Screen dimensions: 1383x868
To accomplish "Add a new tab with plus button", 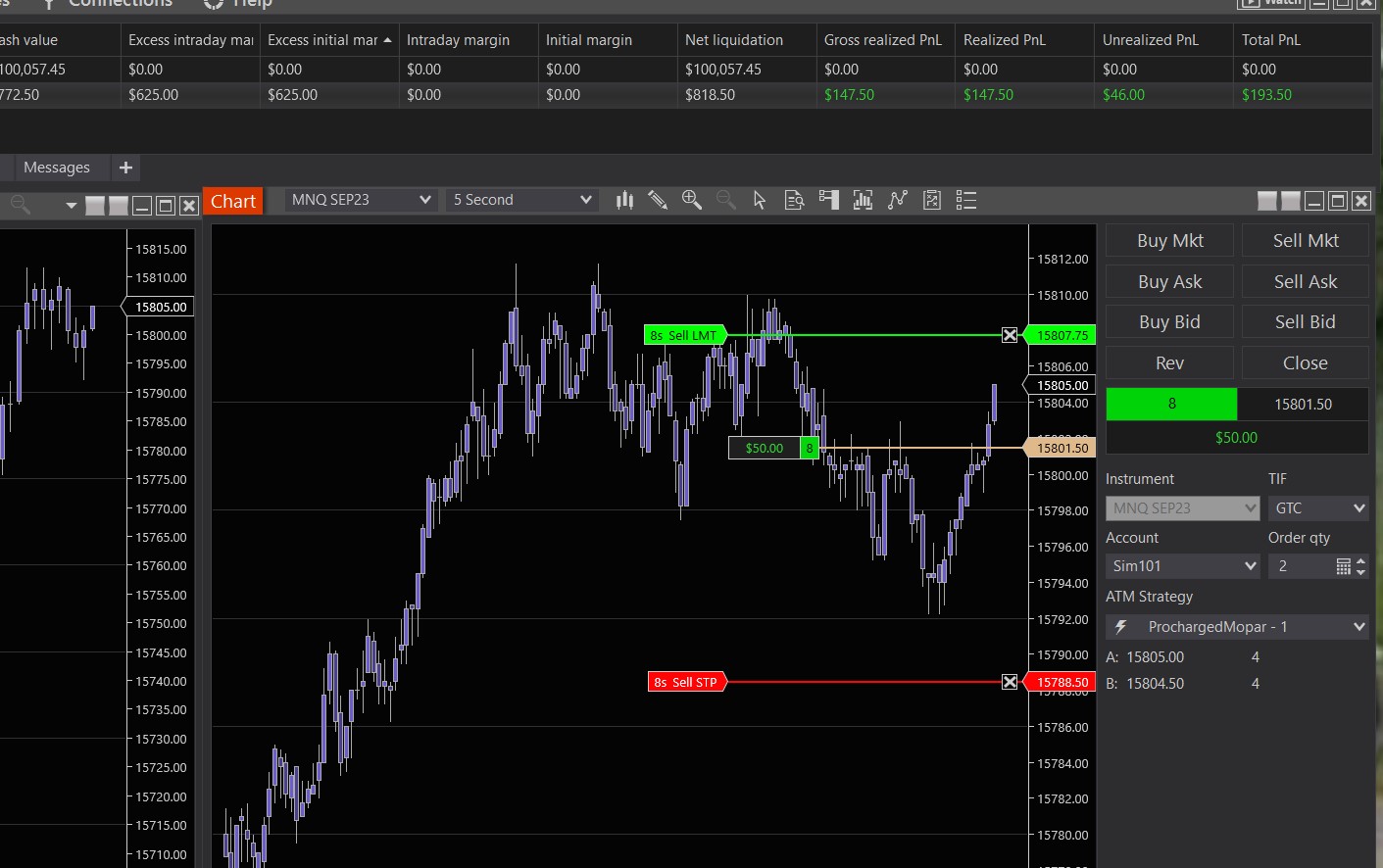I will (125, 168).
